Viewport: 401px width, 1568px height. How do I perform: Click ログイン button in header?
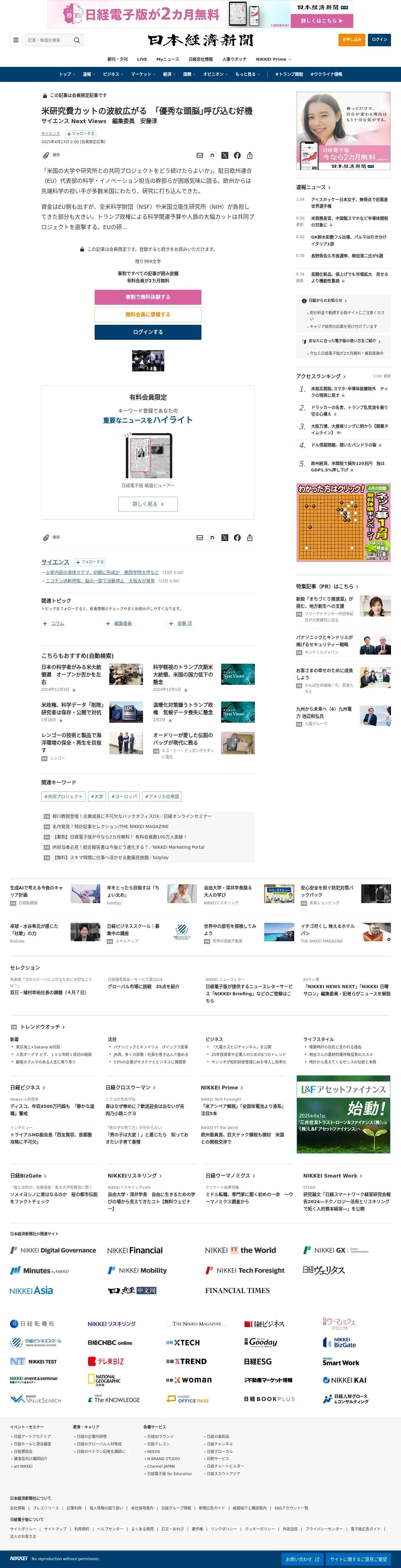click(x=379, y=40)
